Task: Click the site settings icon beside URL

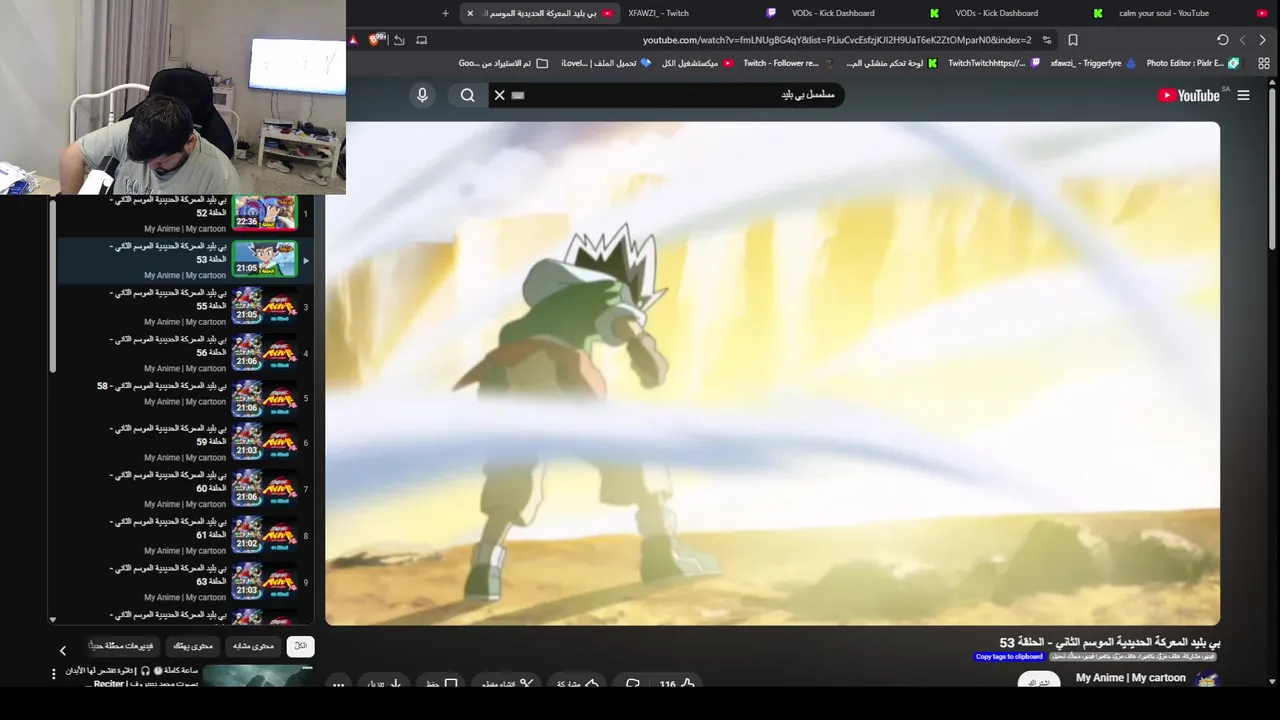Action: tap(1047, 40)
